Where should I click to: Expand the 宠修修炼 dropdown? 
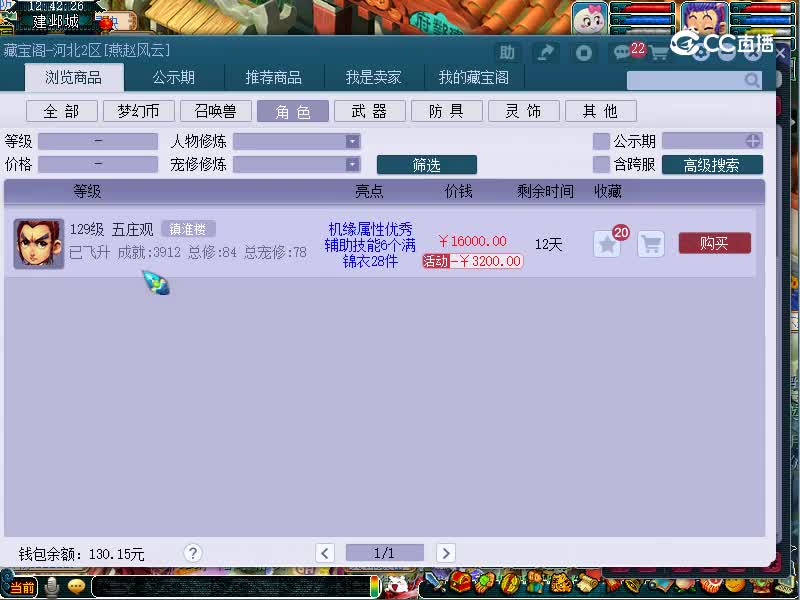pos(352,164)
